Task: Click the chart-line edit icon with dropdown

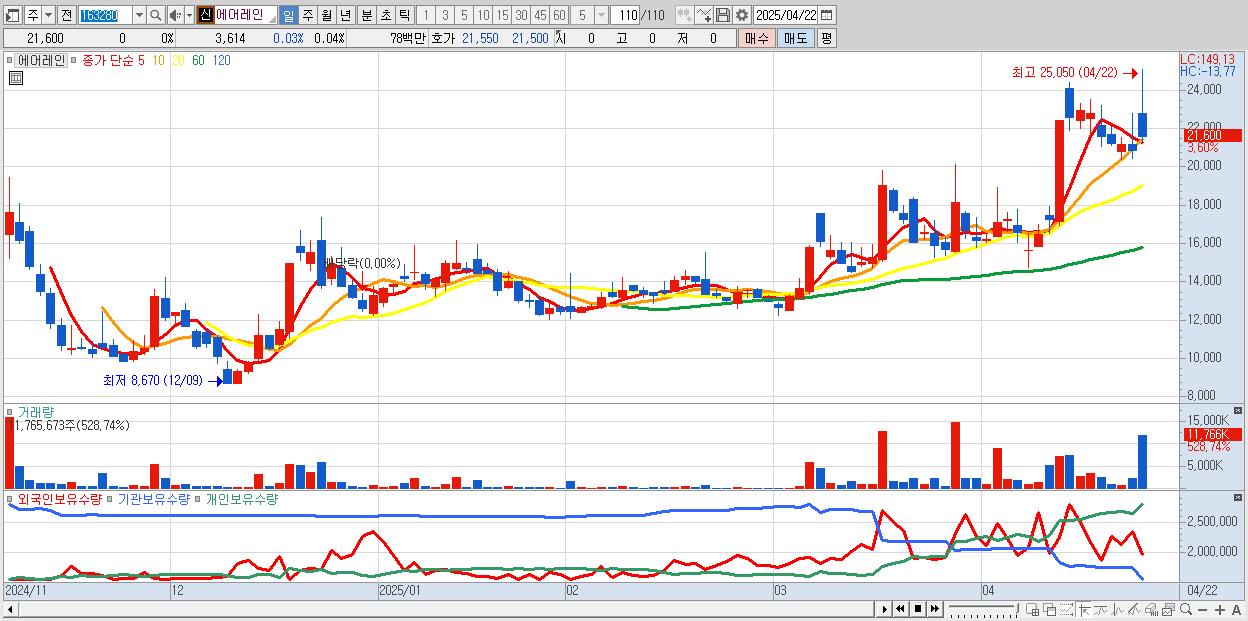Action: [x=704, y=16]
